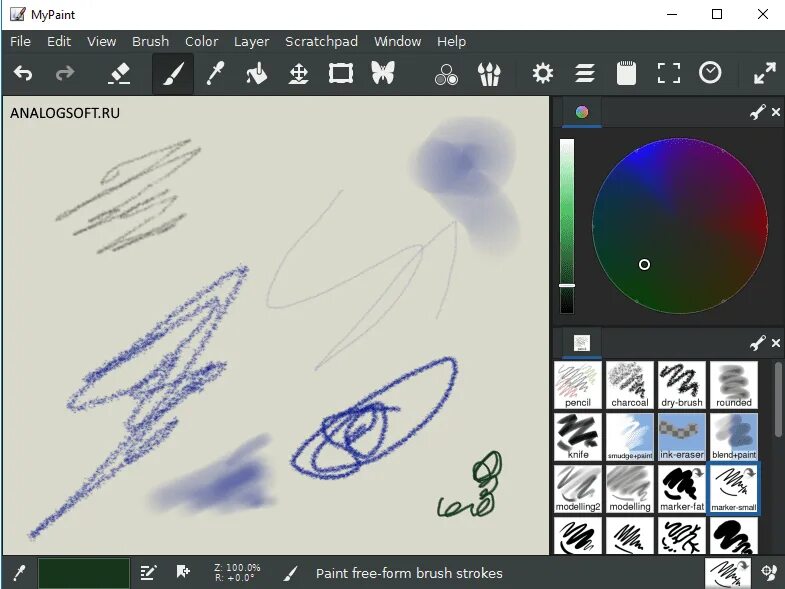Adjust the green brightness vertical slider
This screenshot has height=589, width=785.
tap(567, 226)
